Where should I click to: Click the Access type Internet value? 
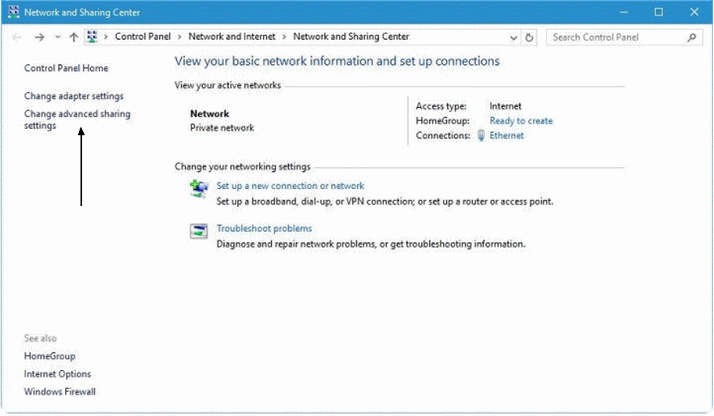pyautogui.click(x=505, y=106)
